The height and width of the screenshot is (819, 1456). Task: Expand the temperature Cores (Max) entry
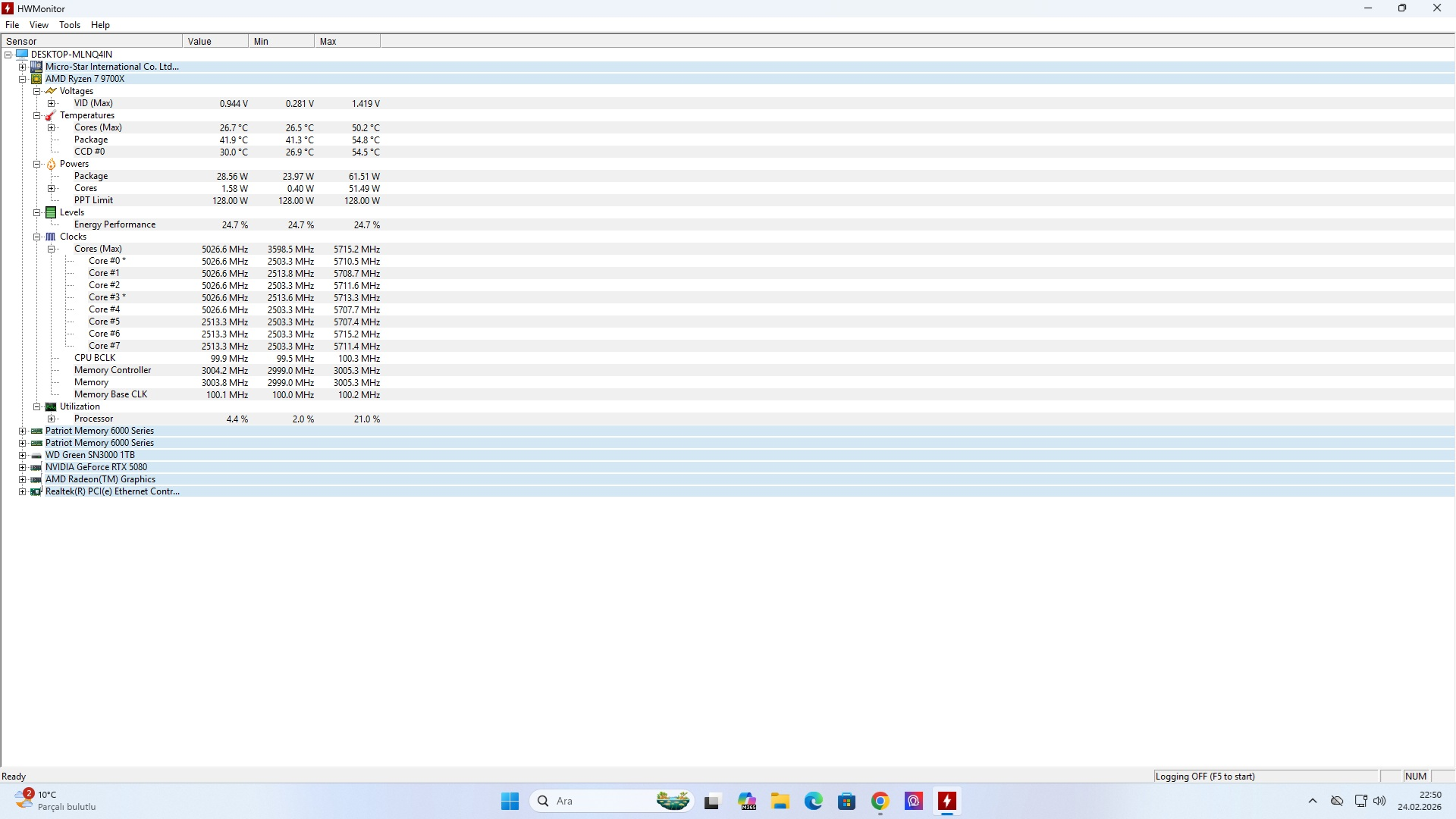point(52,127)
